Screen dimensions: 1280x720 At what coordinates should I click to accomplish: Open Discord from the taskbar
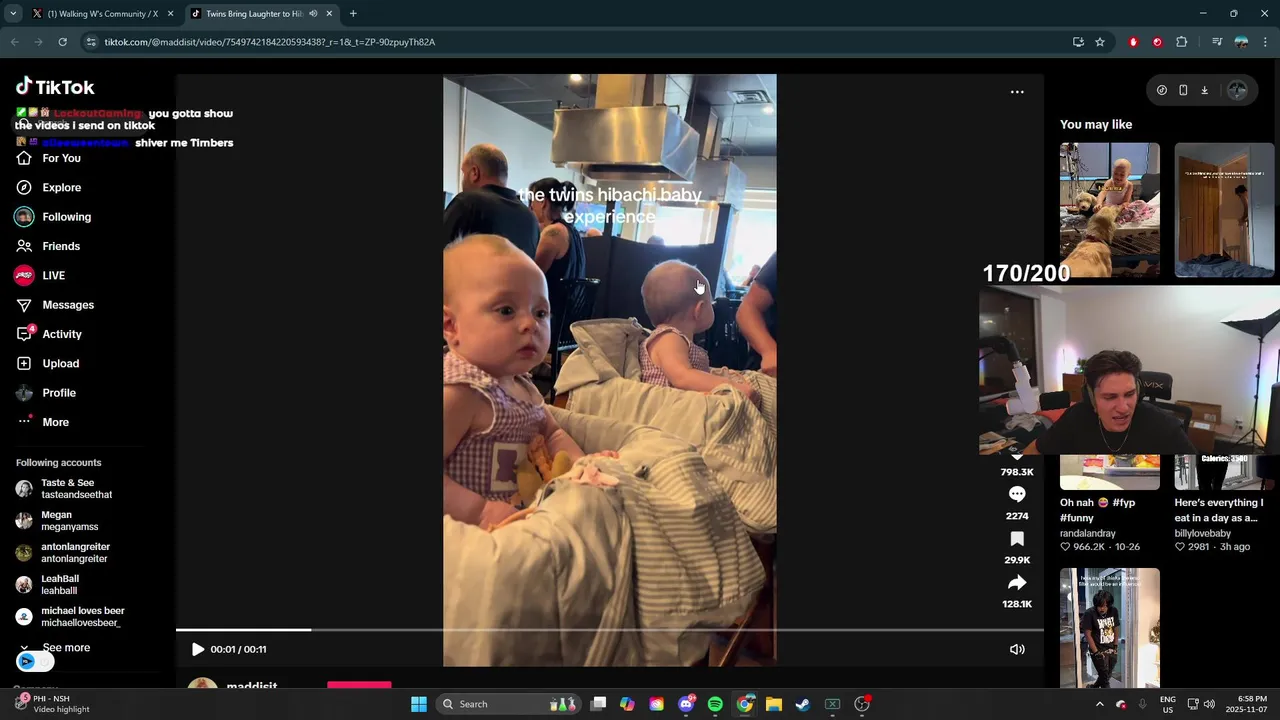pos(686,704)
